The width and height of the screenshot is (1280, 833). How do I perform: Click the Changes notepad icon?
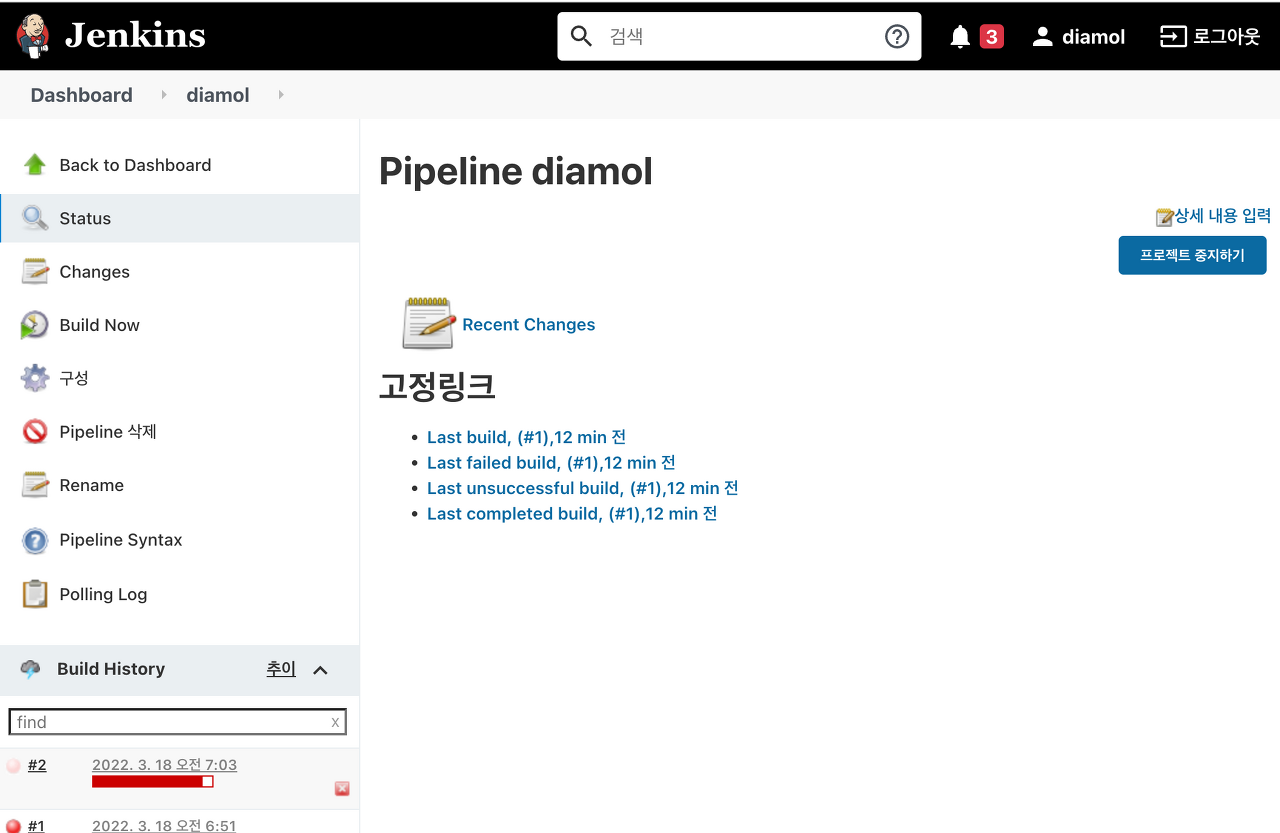click(x=35, y=271)
